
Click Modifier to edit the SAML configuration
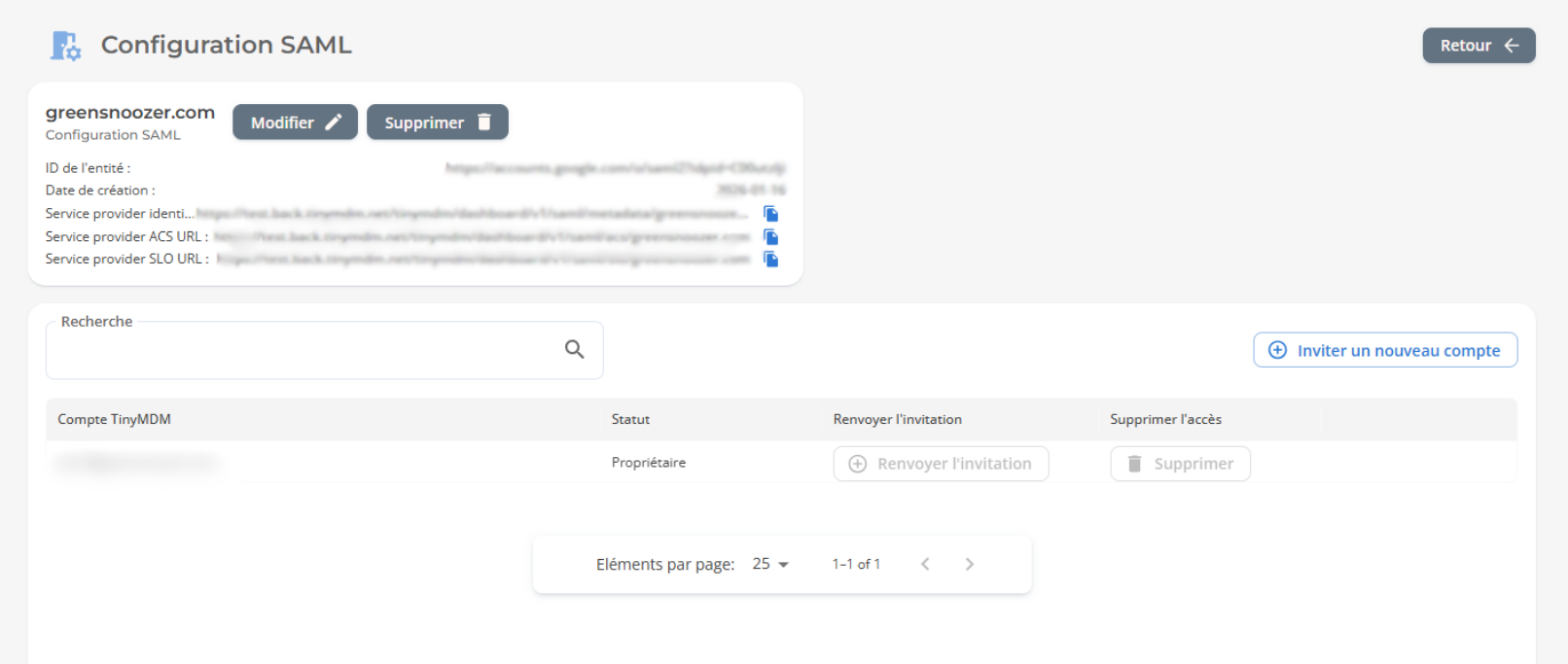pyautogui.click(x=295, y=122)
